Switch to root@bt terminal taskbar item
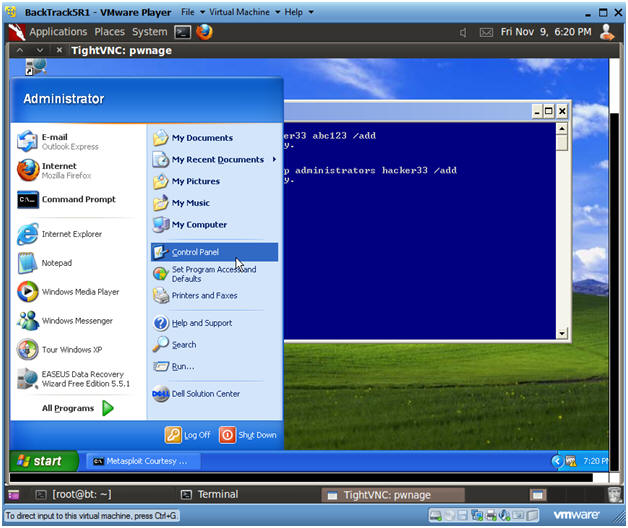 coord(73,495)
